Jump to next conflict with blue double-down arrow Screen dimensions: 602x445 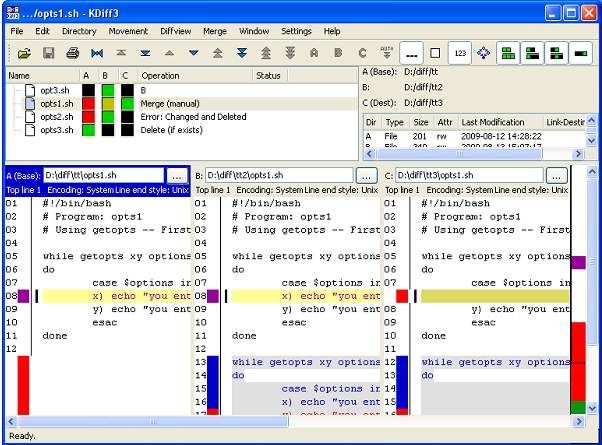(241, 52)
